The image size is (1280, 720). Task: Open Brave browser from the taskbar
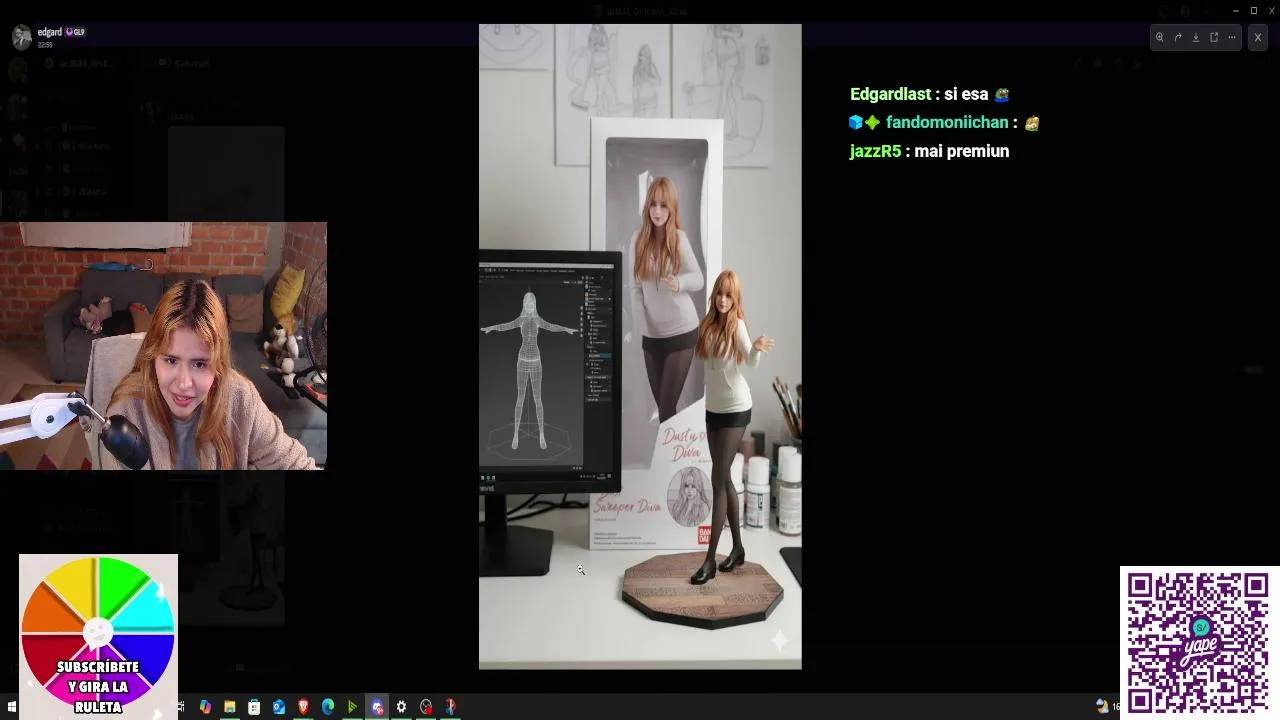tap(303, 707)
